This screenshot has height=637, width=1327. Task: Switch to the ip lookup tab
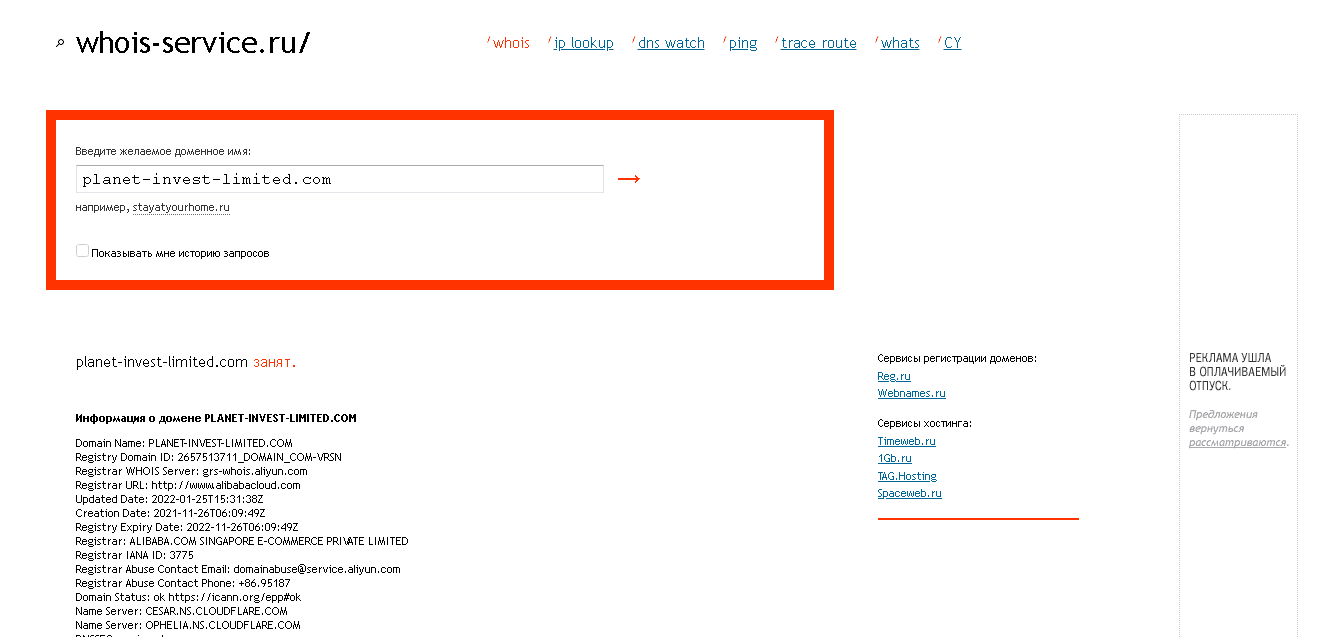[583, 43]
